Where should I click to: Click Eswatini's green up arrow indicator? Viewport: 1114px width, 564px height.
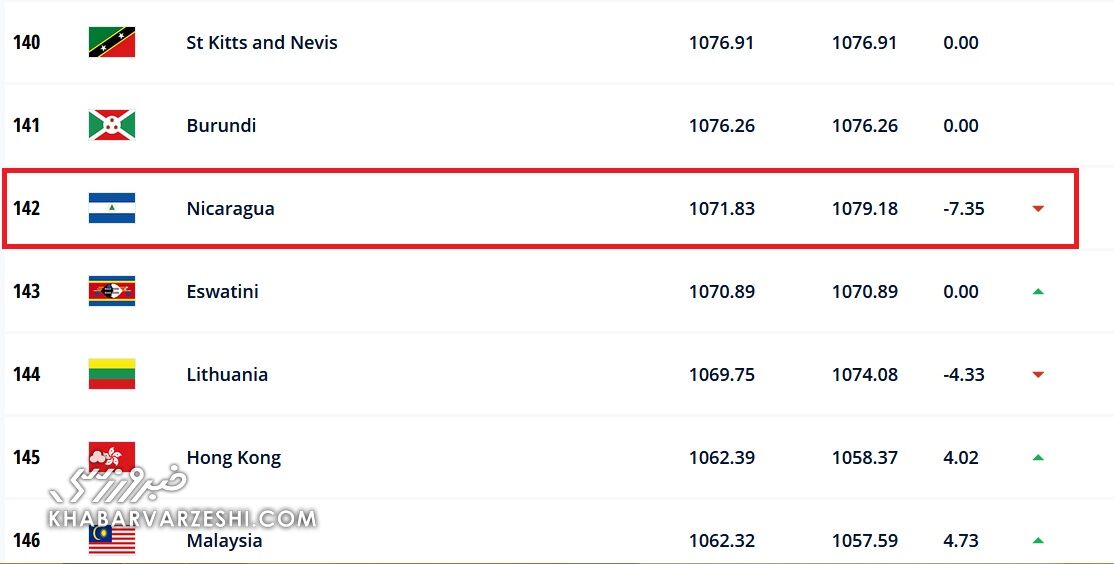coord(1038,291)
